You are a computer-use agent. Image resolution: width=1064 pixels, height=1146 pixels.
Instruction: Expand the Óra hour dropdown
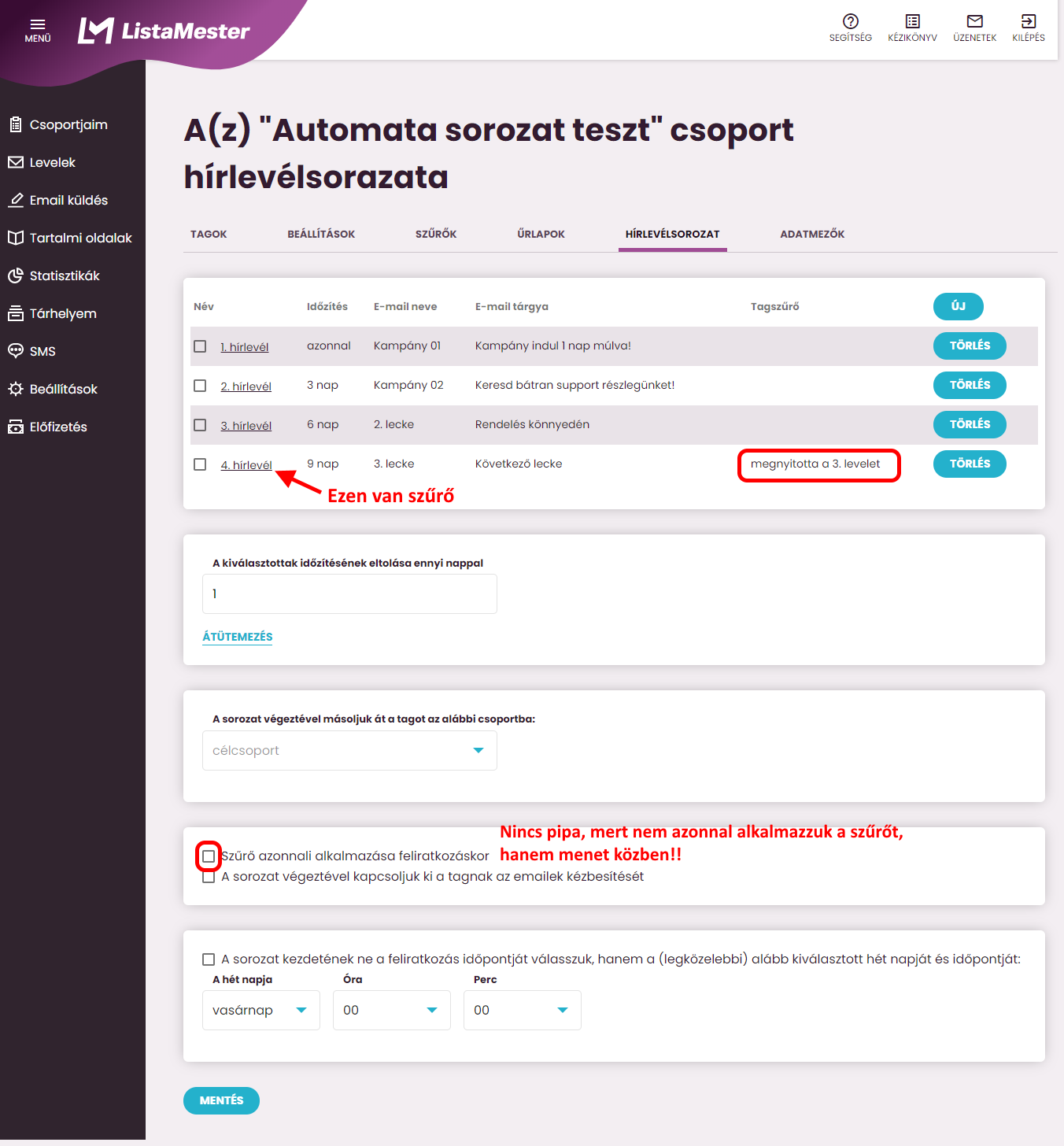coord(391,1011)
